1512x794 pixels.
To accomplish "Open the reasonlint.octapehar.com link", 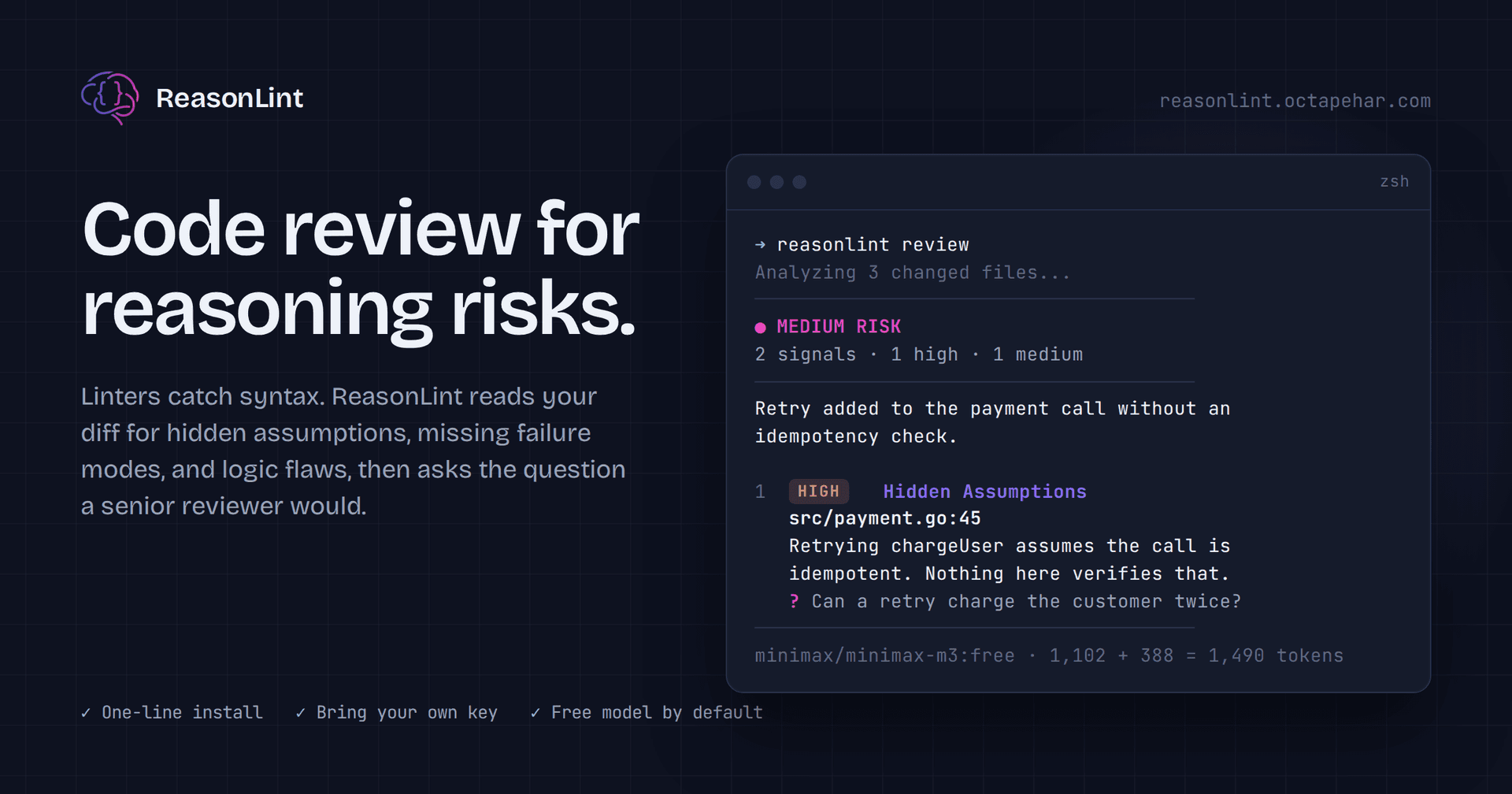I will click(1295, 101).
